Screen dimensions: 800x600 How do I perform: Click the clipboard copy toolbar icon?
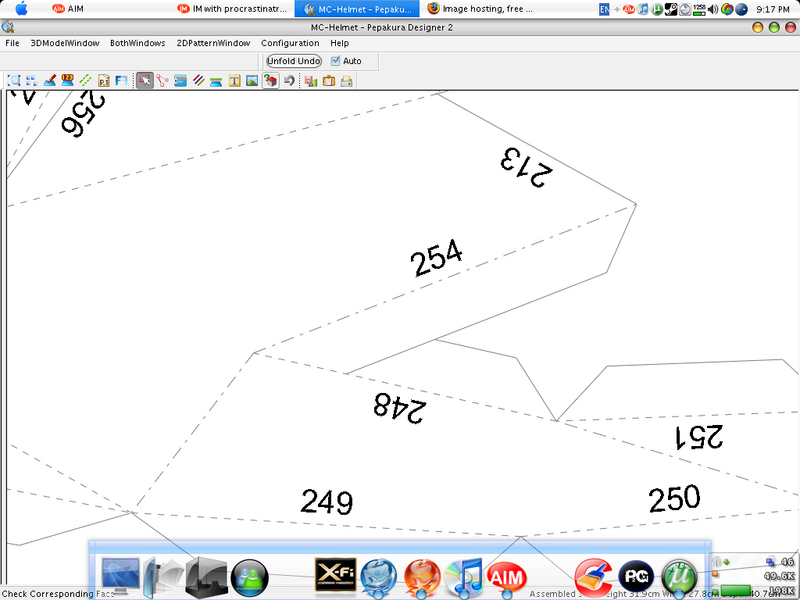(329, 81)
